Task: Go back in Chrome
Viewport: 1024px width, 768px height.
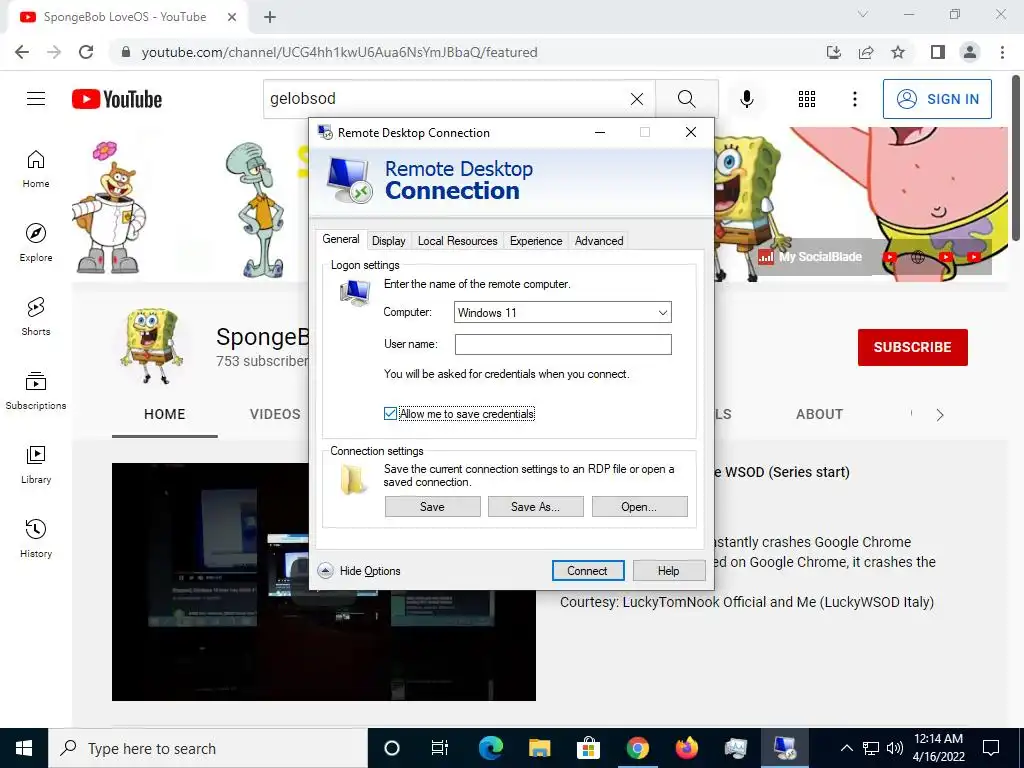Action: 22,52
